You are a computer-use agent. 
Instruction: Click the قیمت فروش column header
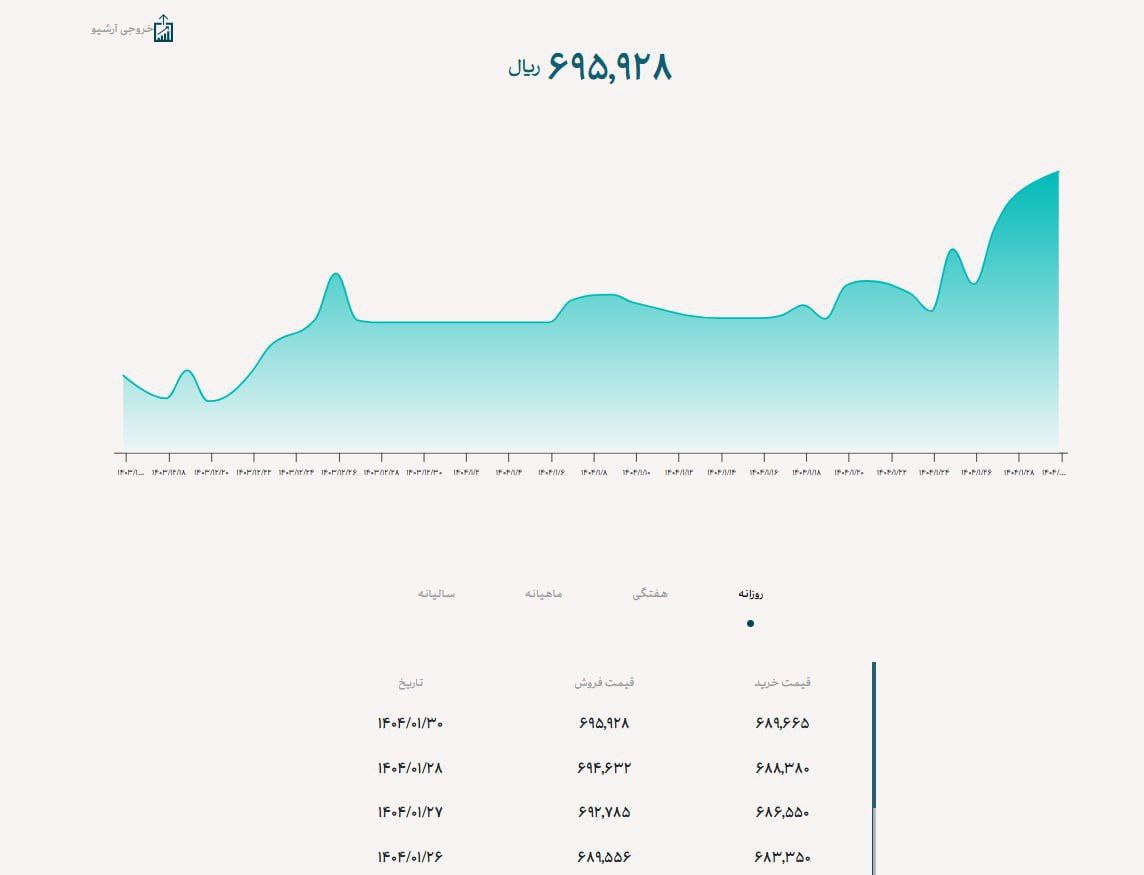pyautogui.click(x=604, y=682)
